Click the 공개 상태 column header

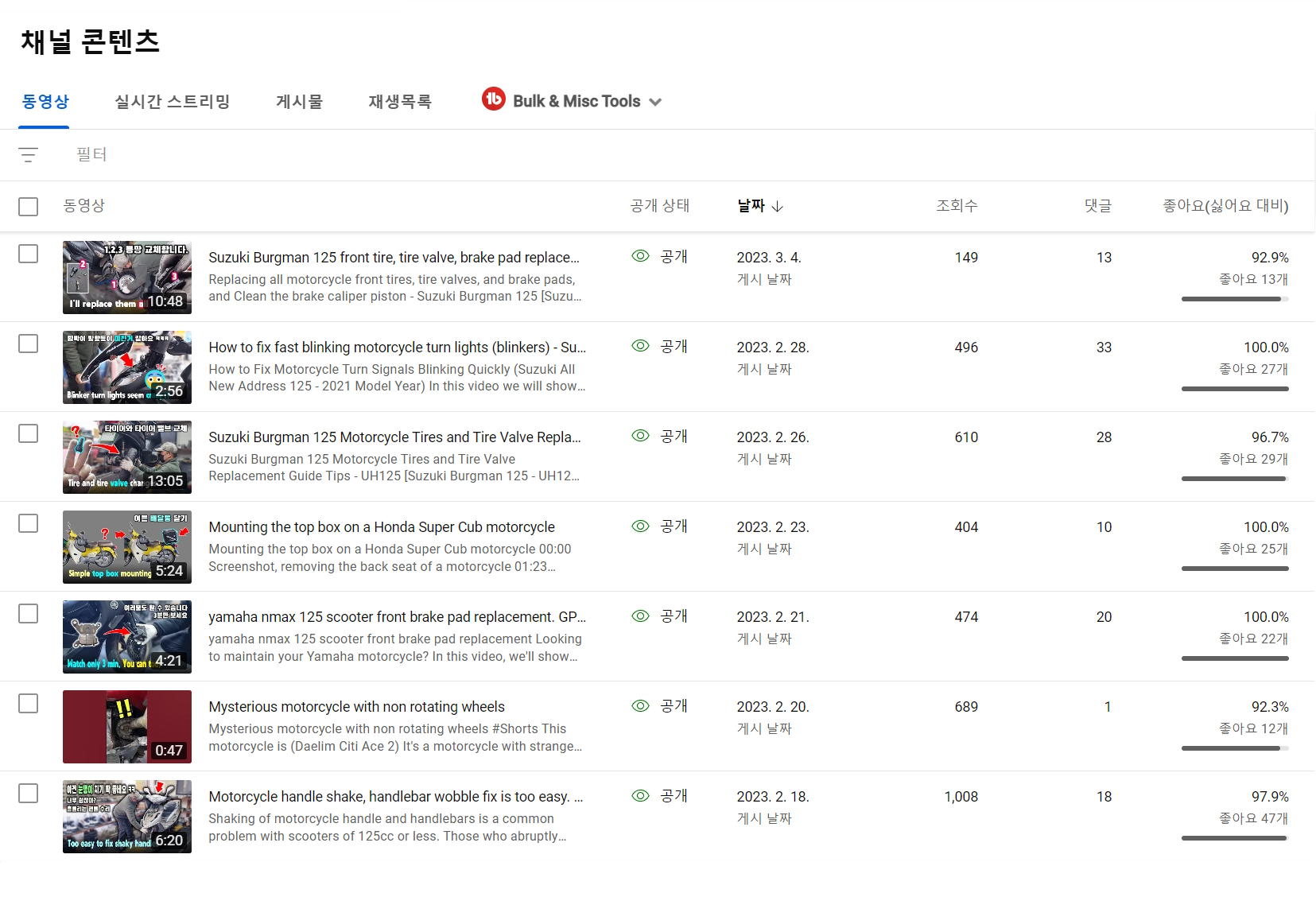(660, 206)
